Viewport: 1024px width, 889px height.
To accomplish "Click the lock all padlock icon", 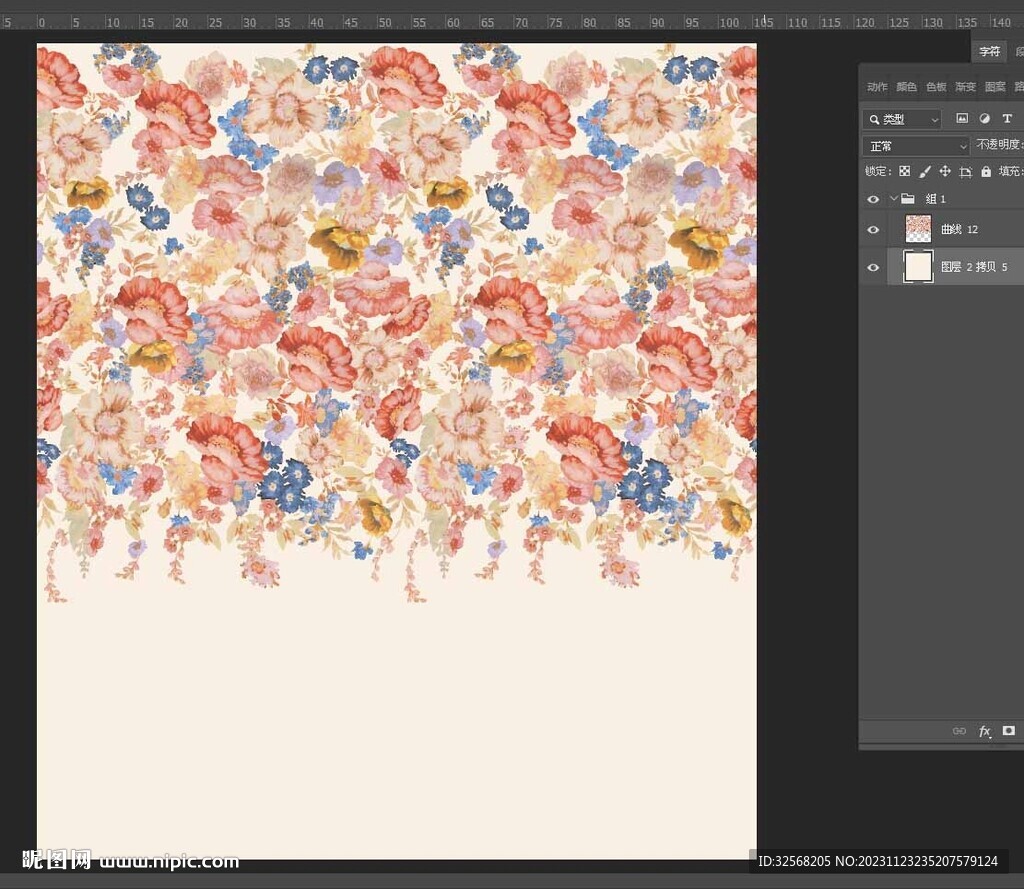I will coord(986,172).
